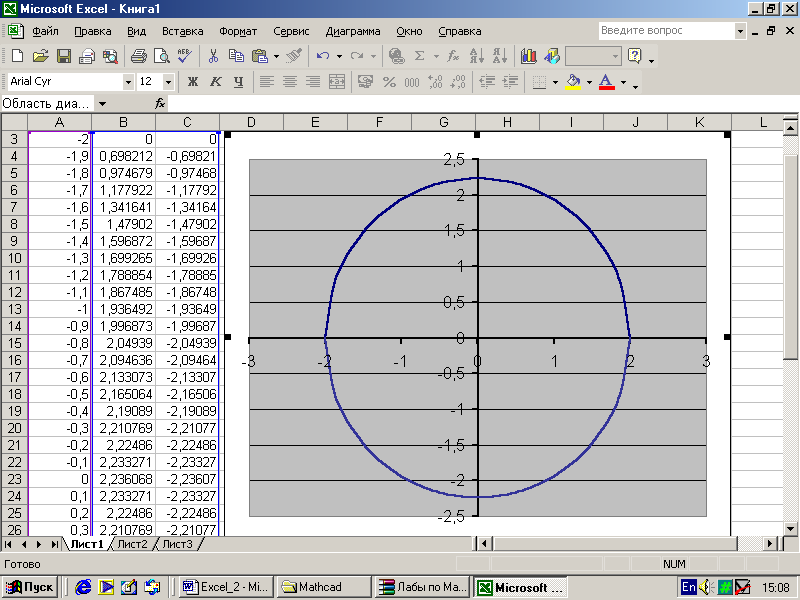
Task: Click the Cut scissors icon
Action: point(212,56)
